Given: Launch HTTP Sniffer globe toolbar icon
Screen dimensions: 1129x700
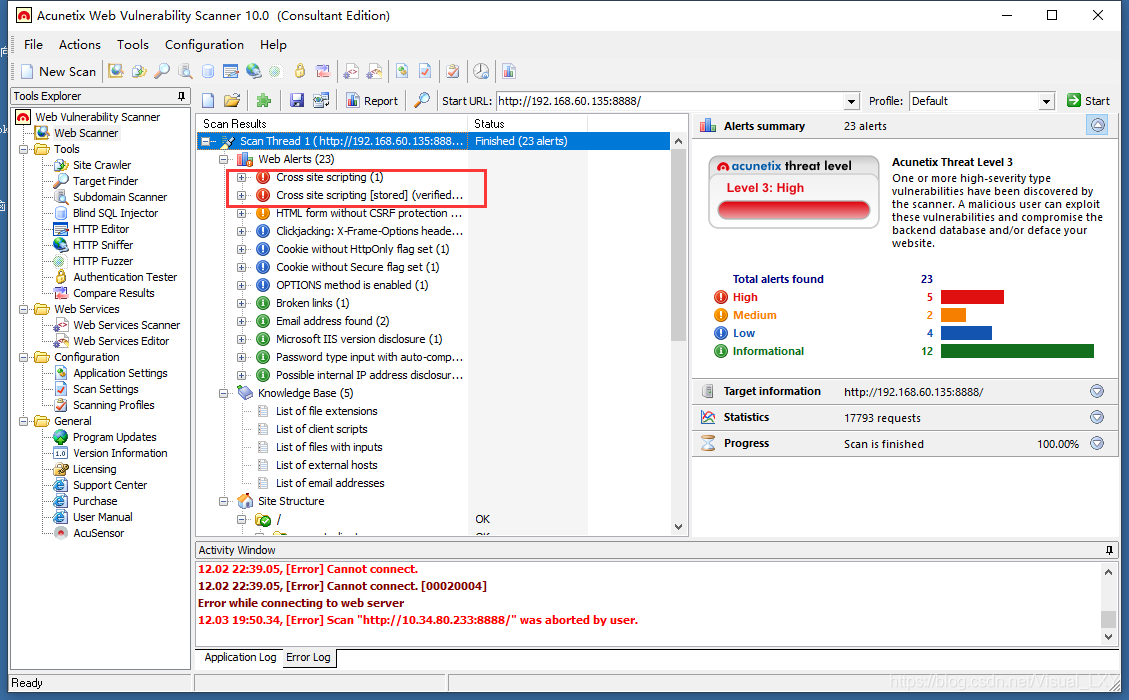Looking at the screenshot, I should (253, 71).
